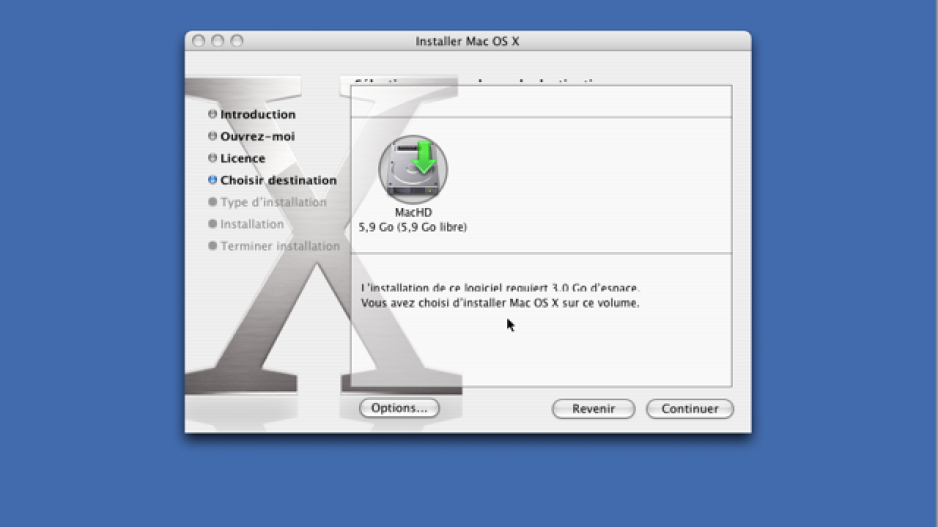Select the Installation step label
This screenshot has height=527, width=938.
click(x=252, y=224)
